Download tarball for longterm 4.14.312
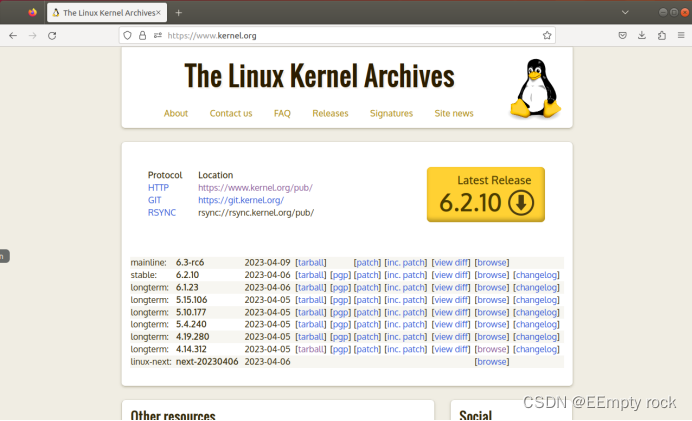This screenshot has width=692, height=421. (311, 349)
